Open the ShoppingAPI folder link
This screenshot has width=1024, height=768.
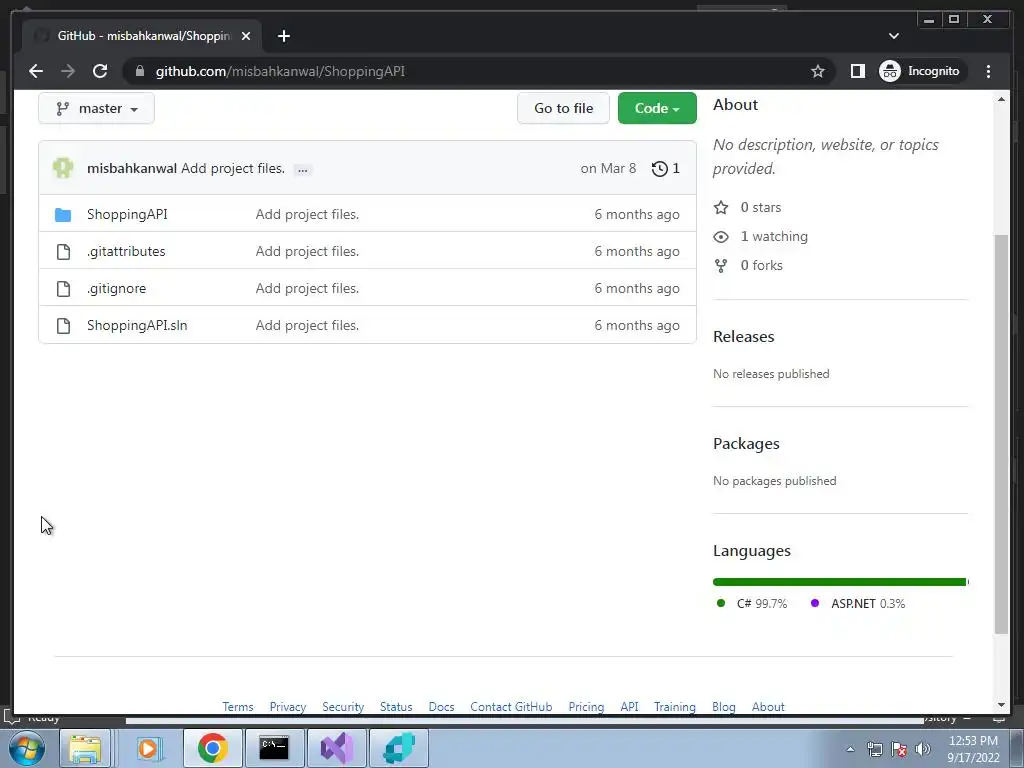pos(127,214)
